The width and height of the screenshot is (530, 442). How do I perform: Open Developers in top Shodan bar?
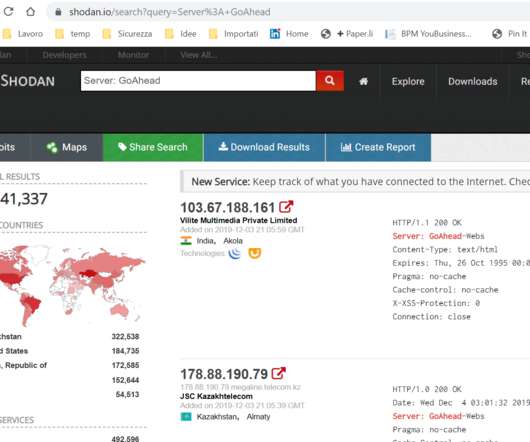tap(64, 55)
